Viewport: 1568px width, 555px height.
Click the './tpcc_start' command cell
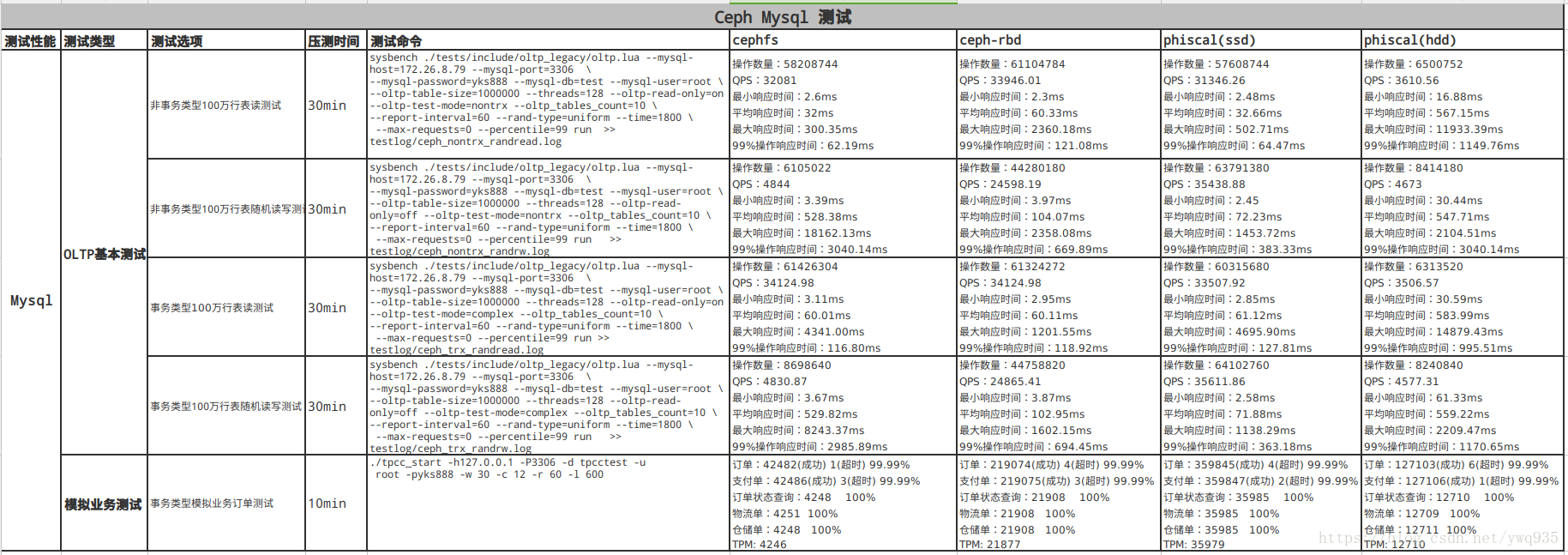pos(548,504)
